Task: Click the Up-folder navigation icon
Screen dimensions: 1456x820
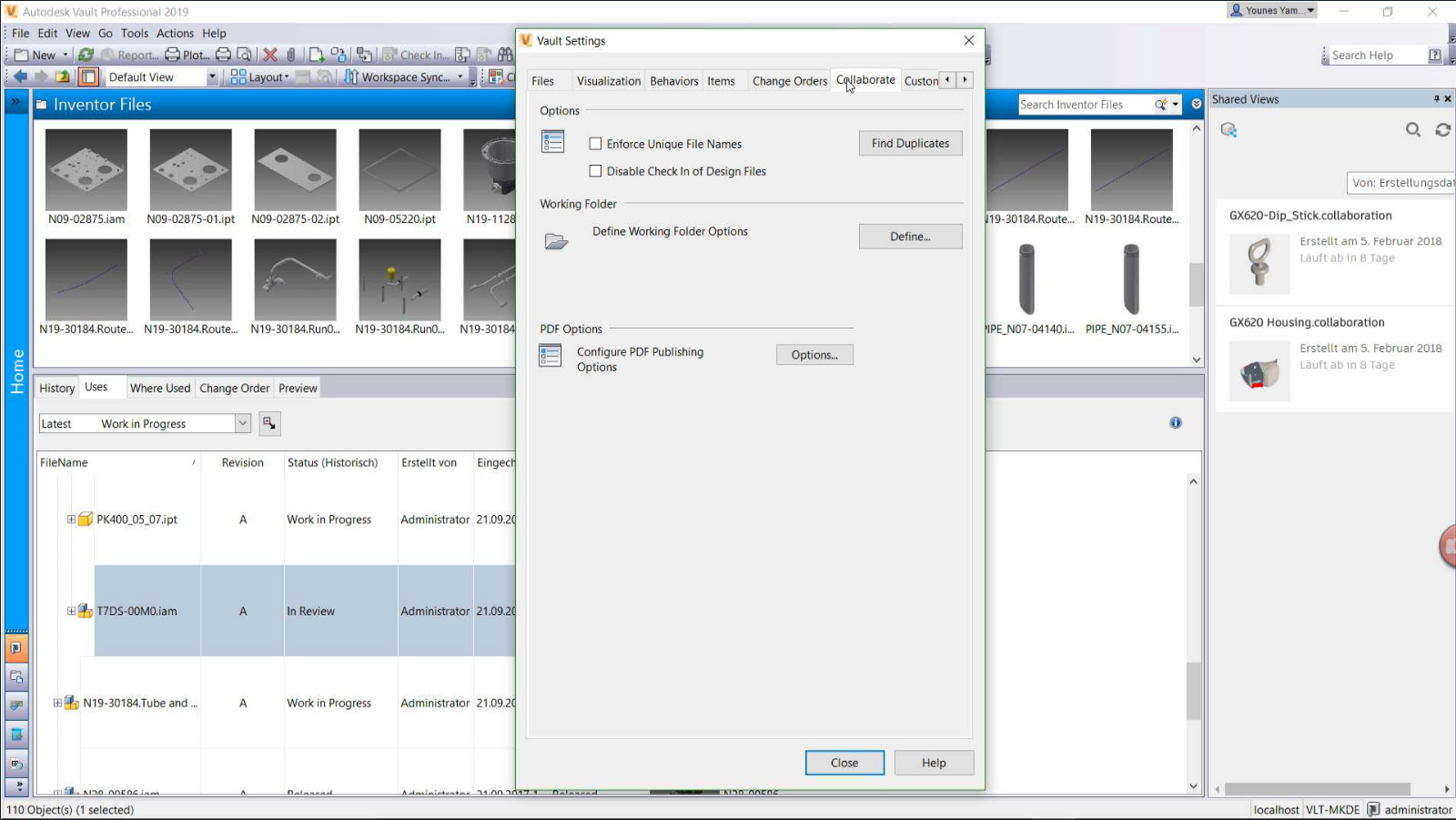Action: 62,76
